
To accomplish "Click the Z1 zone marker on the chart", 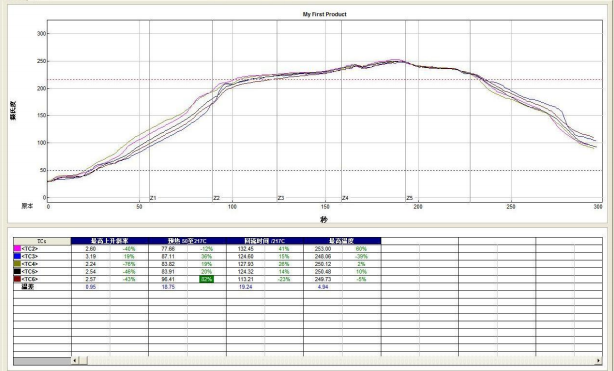I will pos(153,198).
